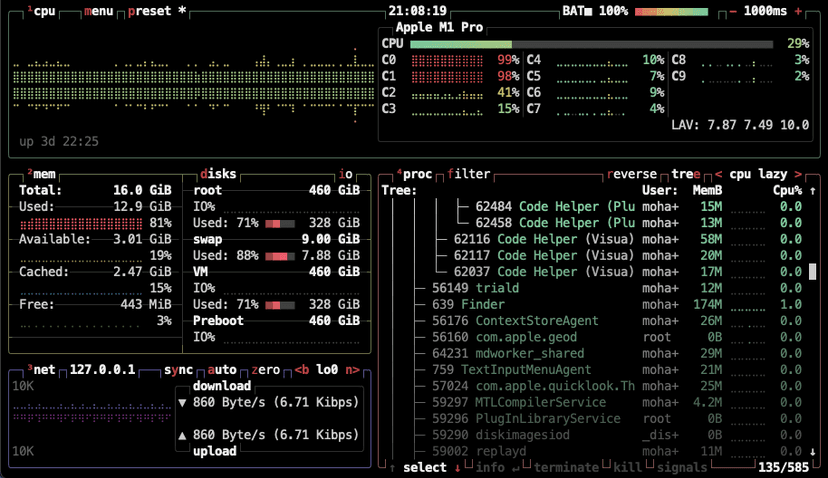The width and height of the screenshot is (828, 478).
Task: Click the CPU total usage meter bar
Action: pyautogui.click(x=590, y=43)
